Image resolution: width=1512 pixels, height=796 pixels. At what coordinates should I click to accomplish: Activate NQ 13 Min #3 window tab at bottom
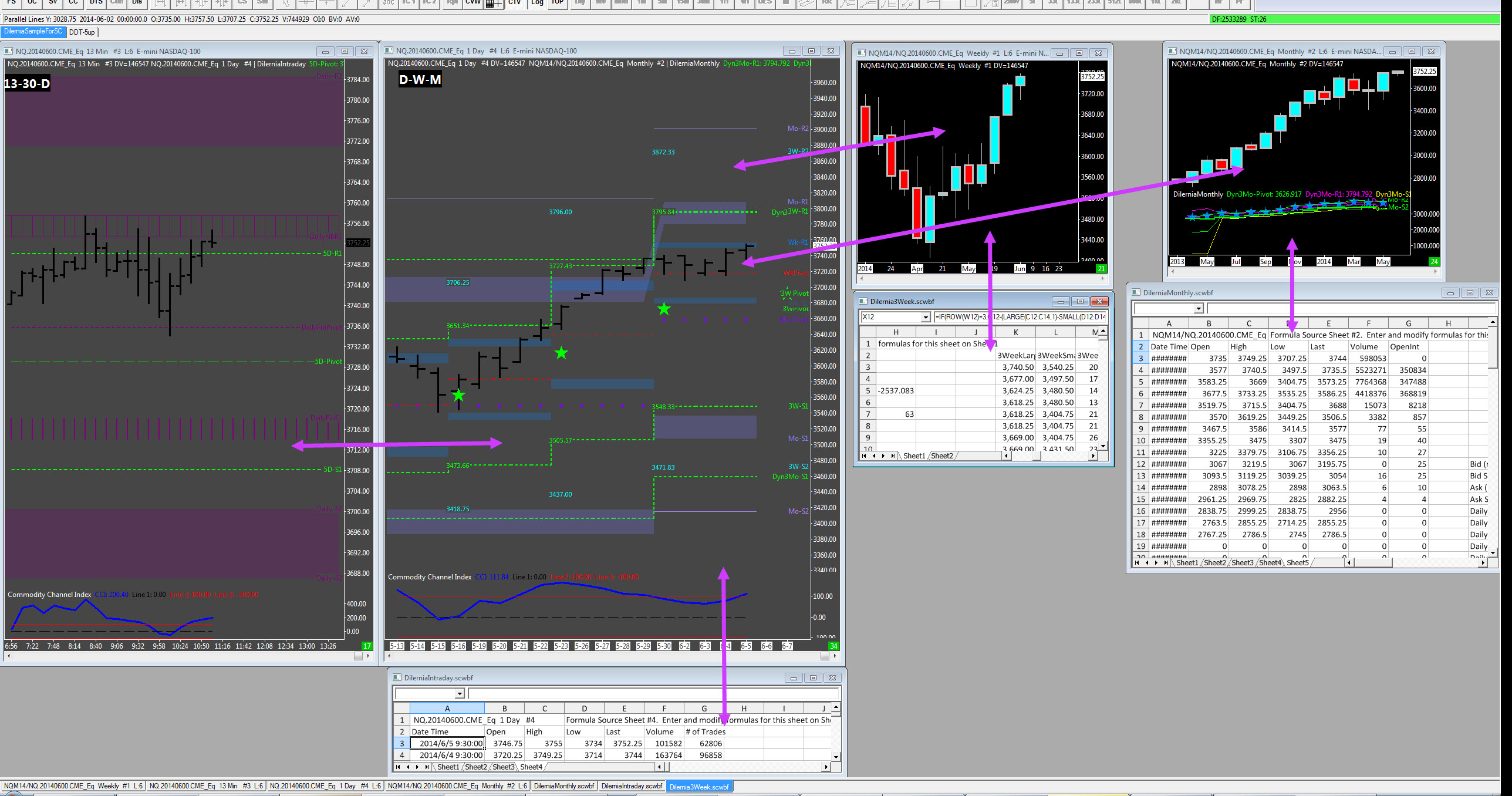(206, 786)
